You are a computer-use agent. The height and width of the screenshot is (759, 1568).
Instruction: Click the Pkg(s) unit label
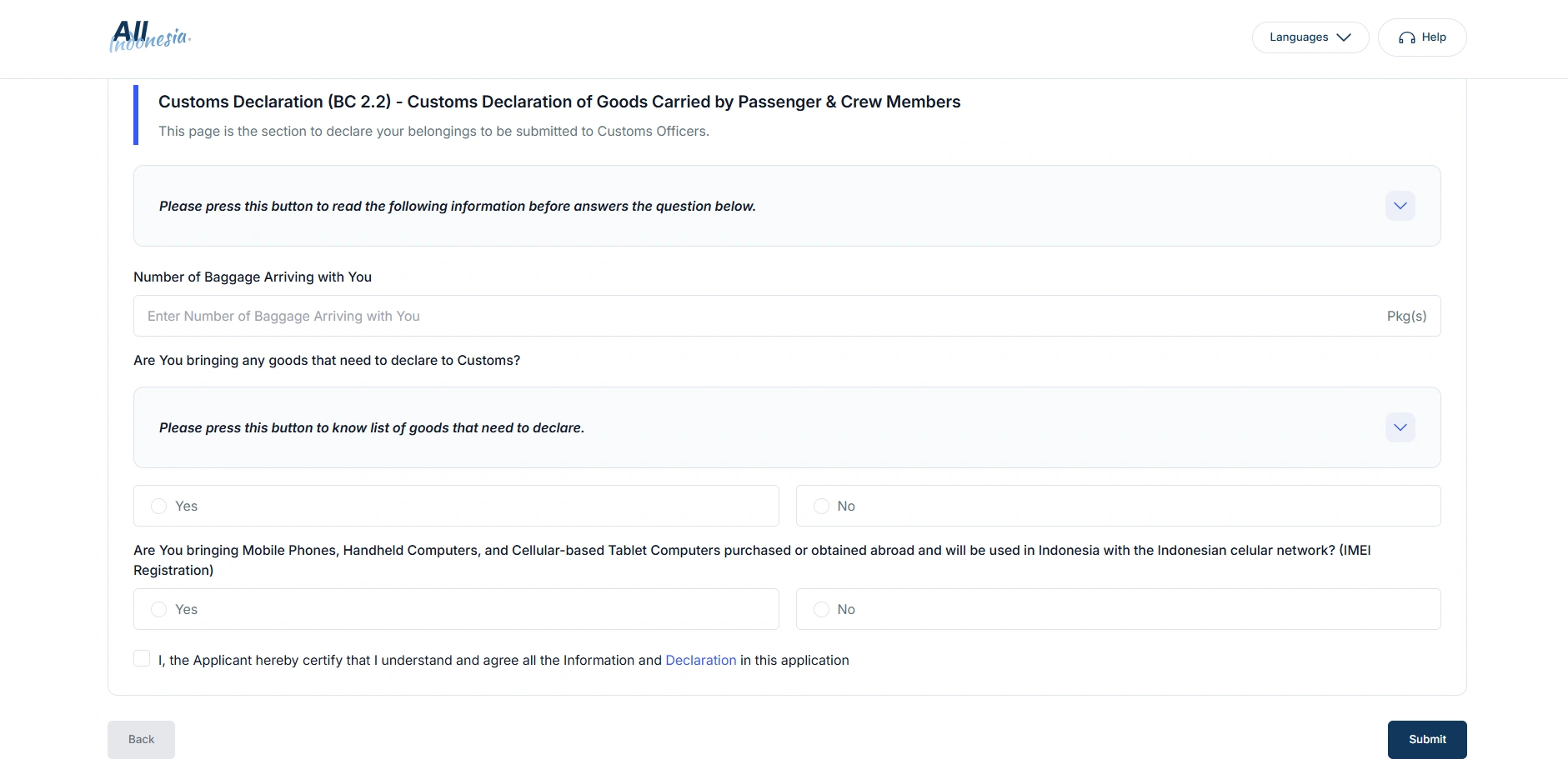[1406, 316]
